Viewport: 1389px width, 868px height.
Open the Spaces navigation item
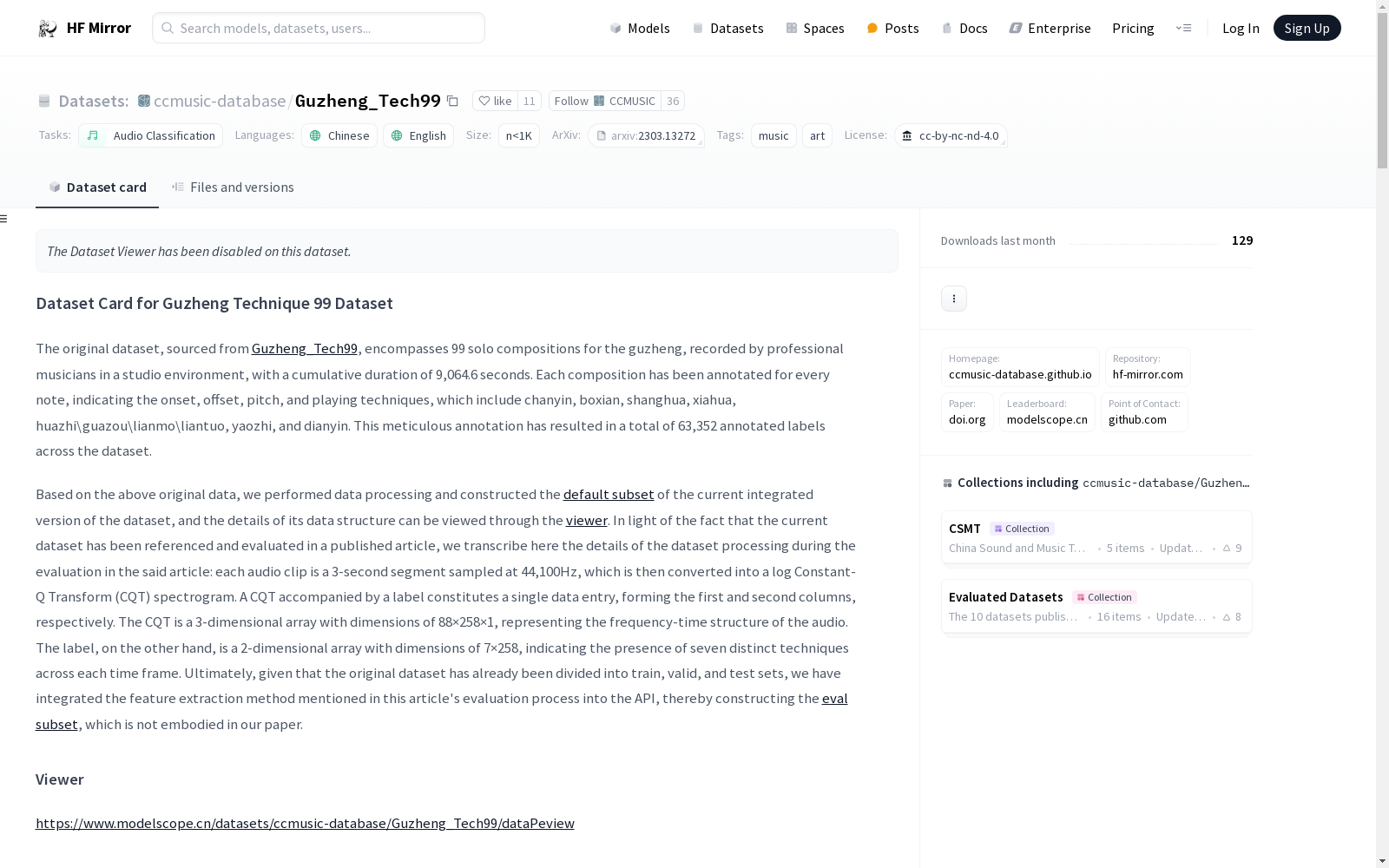(814, 29)
